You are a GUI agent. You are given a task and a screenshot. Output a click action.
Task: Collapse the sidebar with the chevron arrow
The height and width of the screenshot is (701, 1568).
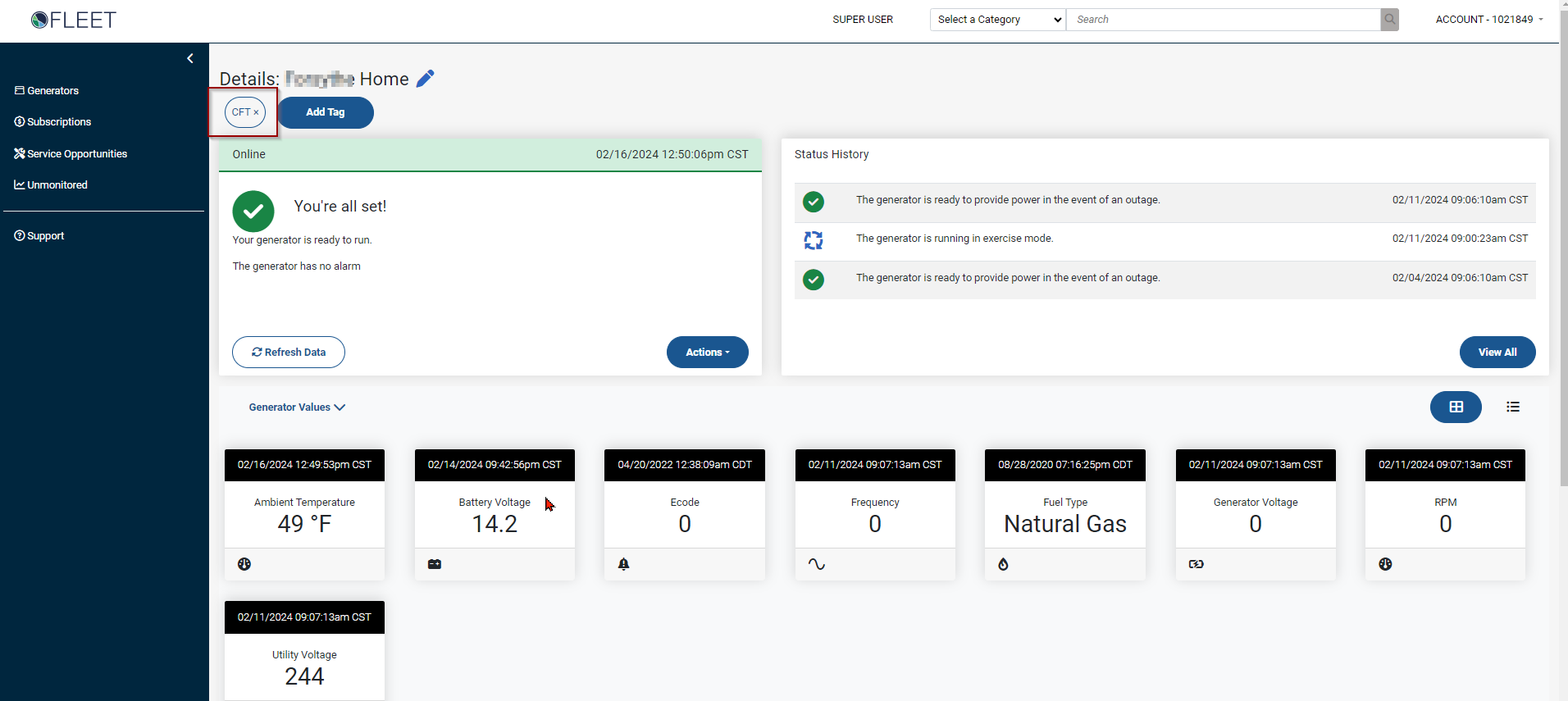pos(190,58)
